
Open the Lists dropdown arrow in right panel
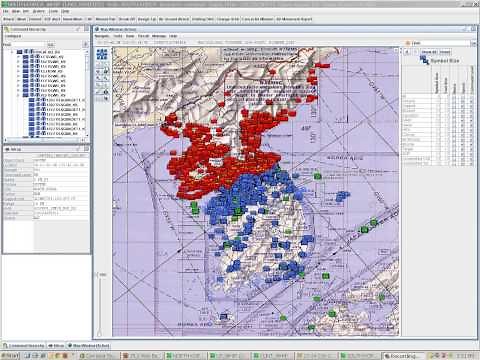[x=473, y=43]
